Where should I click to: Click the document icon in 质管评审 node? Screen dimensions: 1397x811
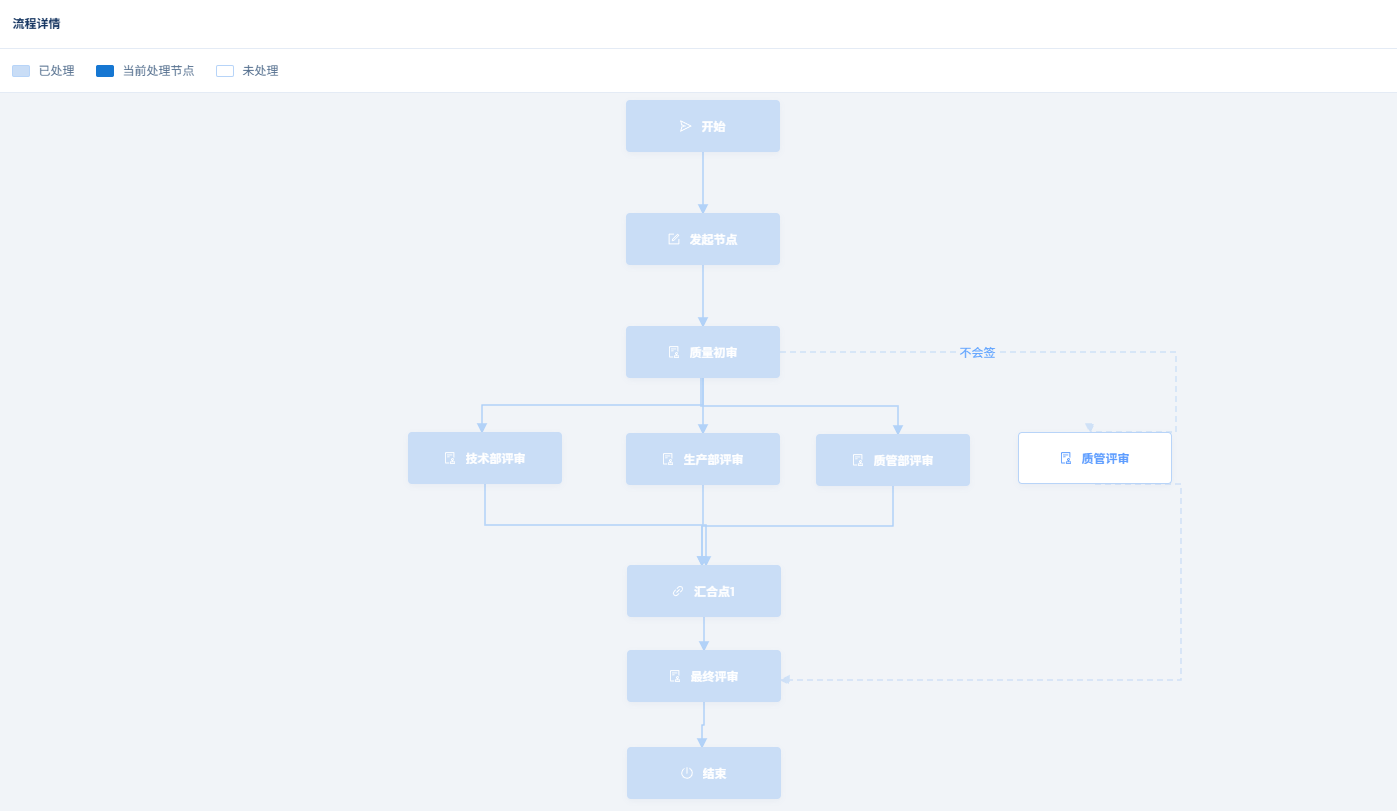coord(1065,458)
